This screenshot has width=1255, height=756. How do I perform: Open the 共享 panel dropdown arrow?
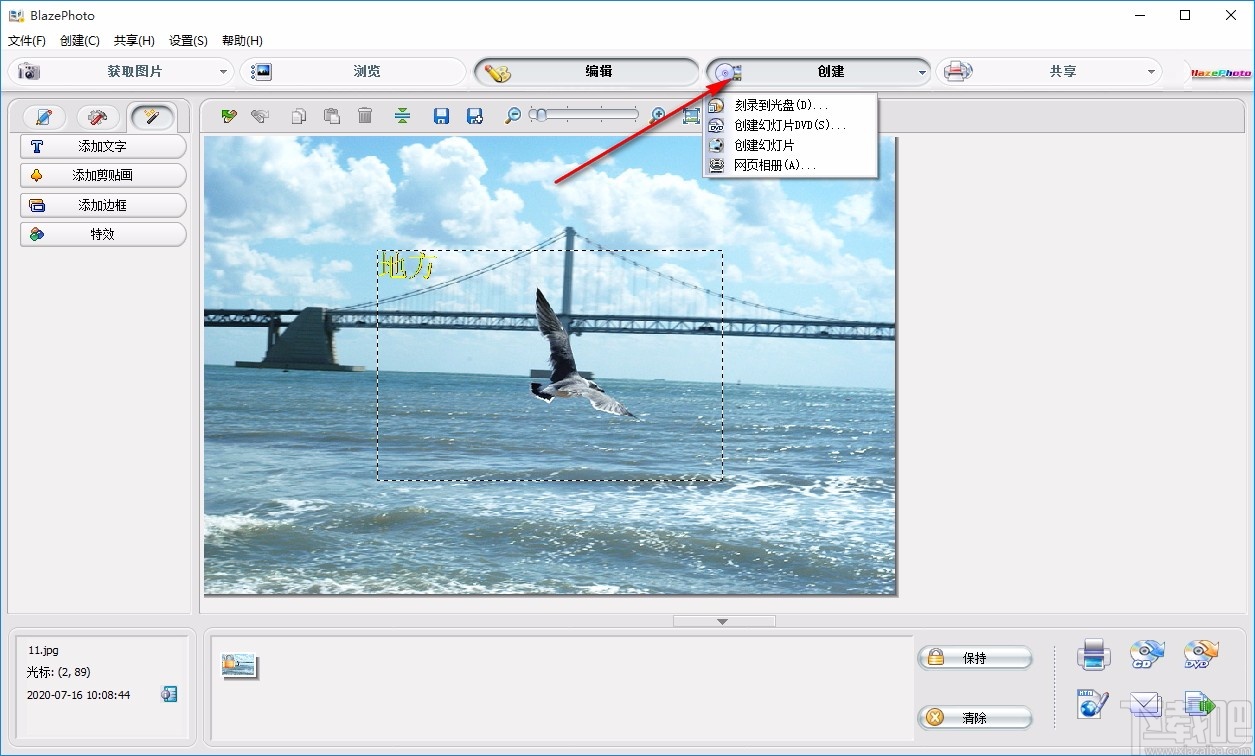1150,71
